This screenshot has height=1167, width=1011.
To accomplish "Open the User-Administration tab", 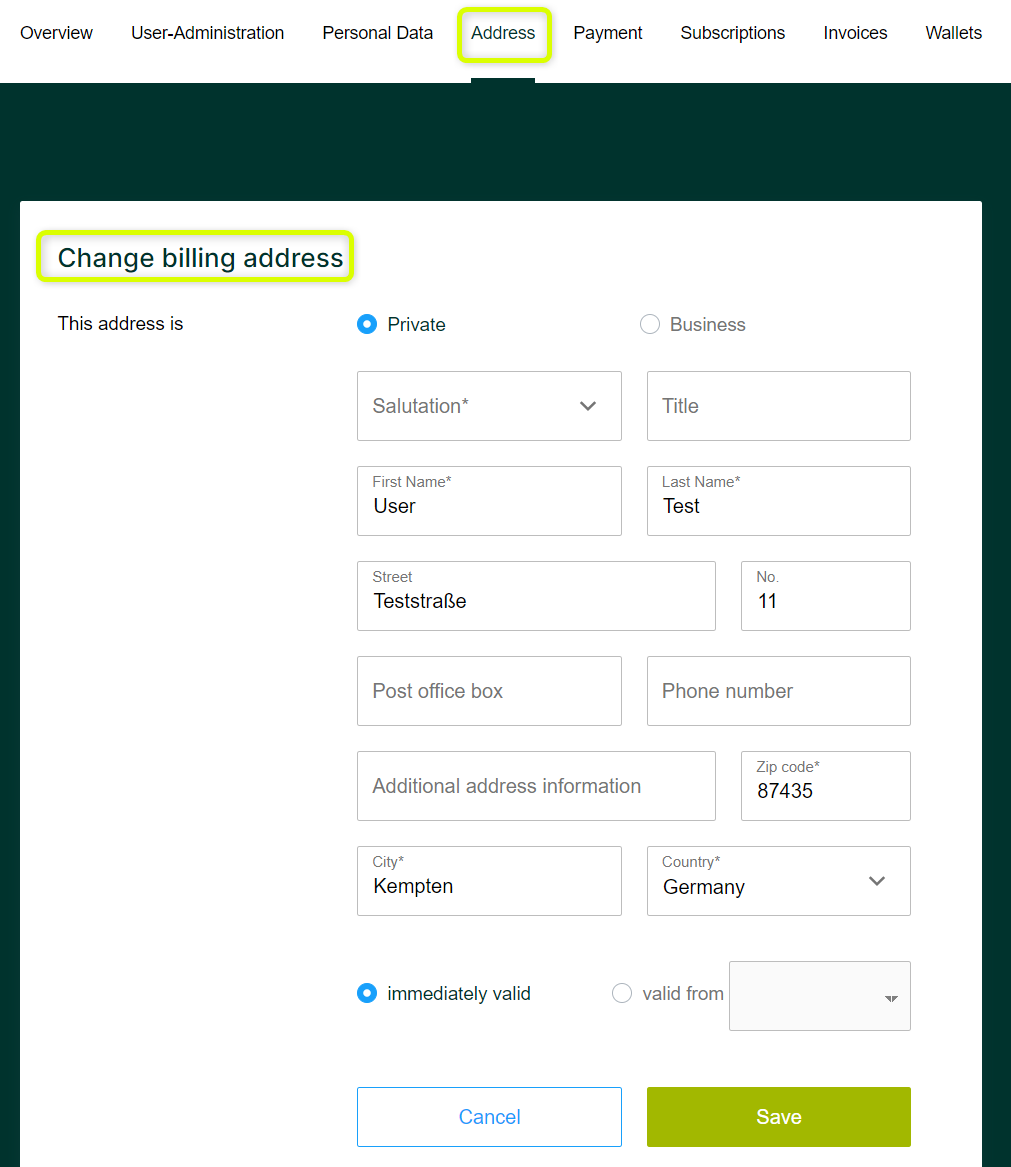I will [208, 33].
